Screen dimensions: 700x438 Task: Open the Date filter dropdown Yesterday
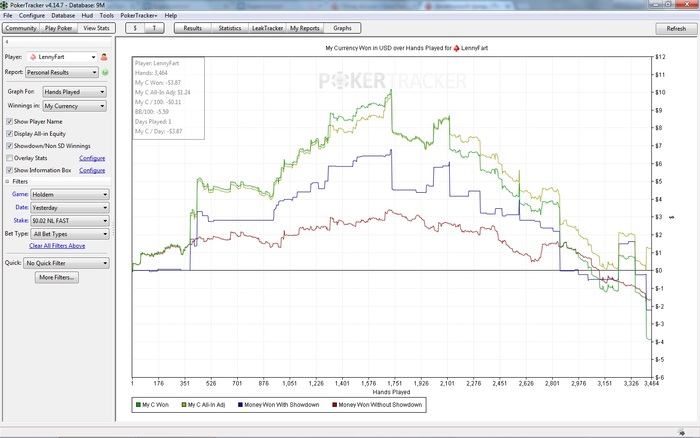[70, 208]
